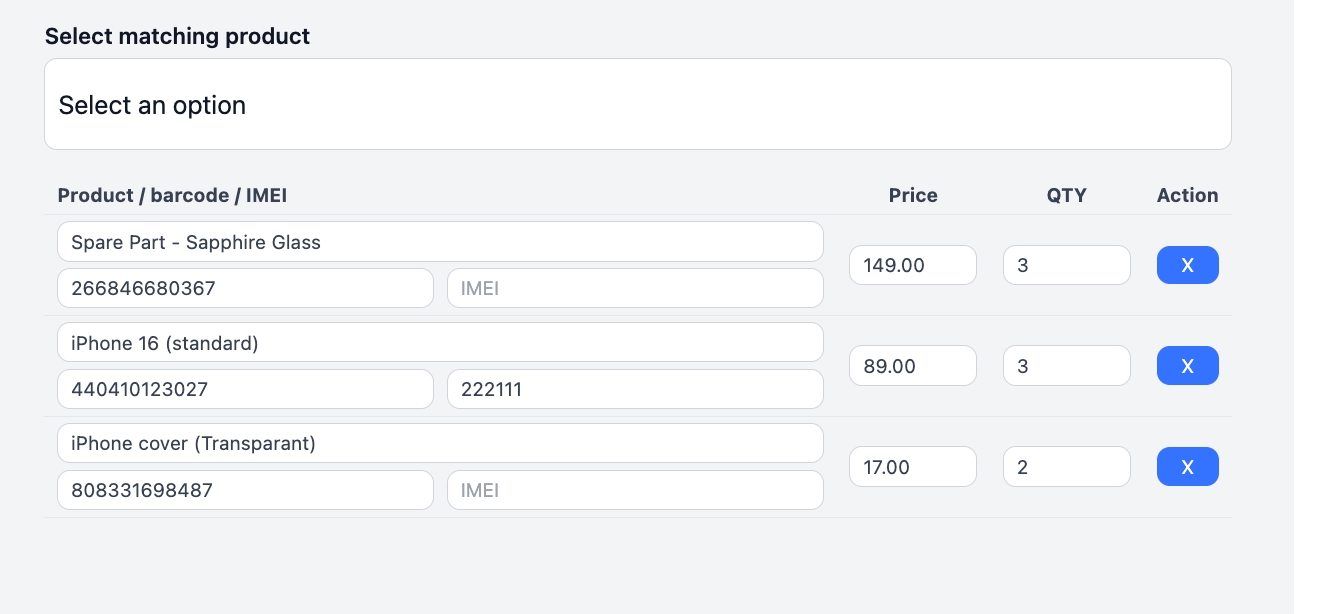
Task: Remove the Spare Part - Sapphire Glass row
Action: (1187, 265)
